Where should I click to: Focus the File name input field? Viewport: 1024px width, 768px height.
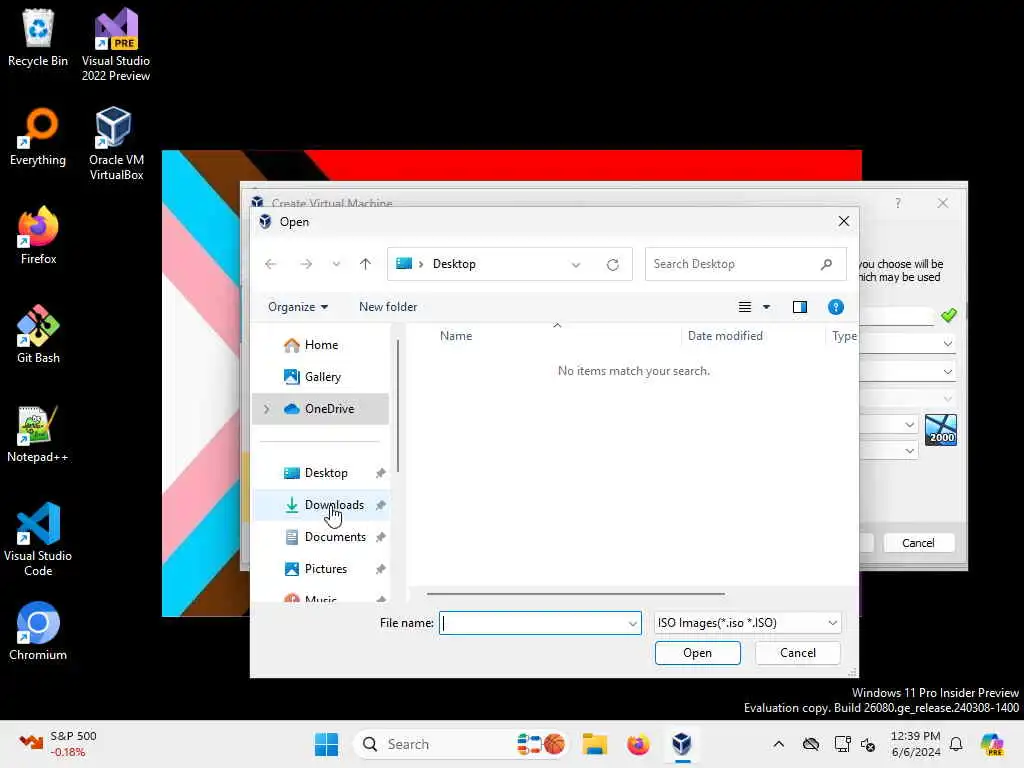click(x=533, y=623)
